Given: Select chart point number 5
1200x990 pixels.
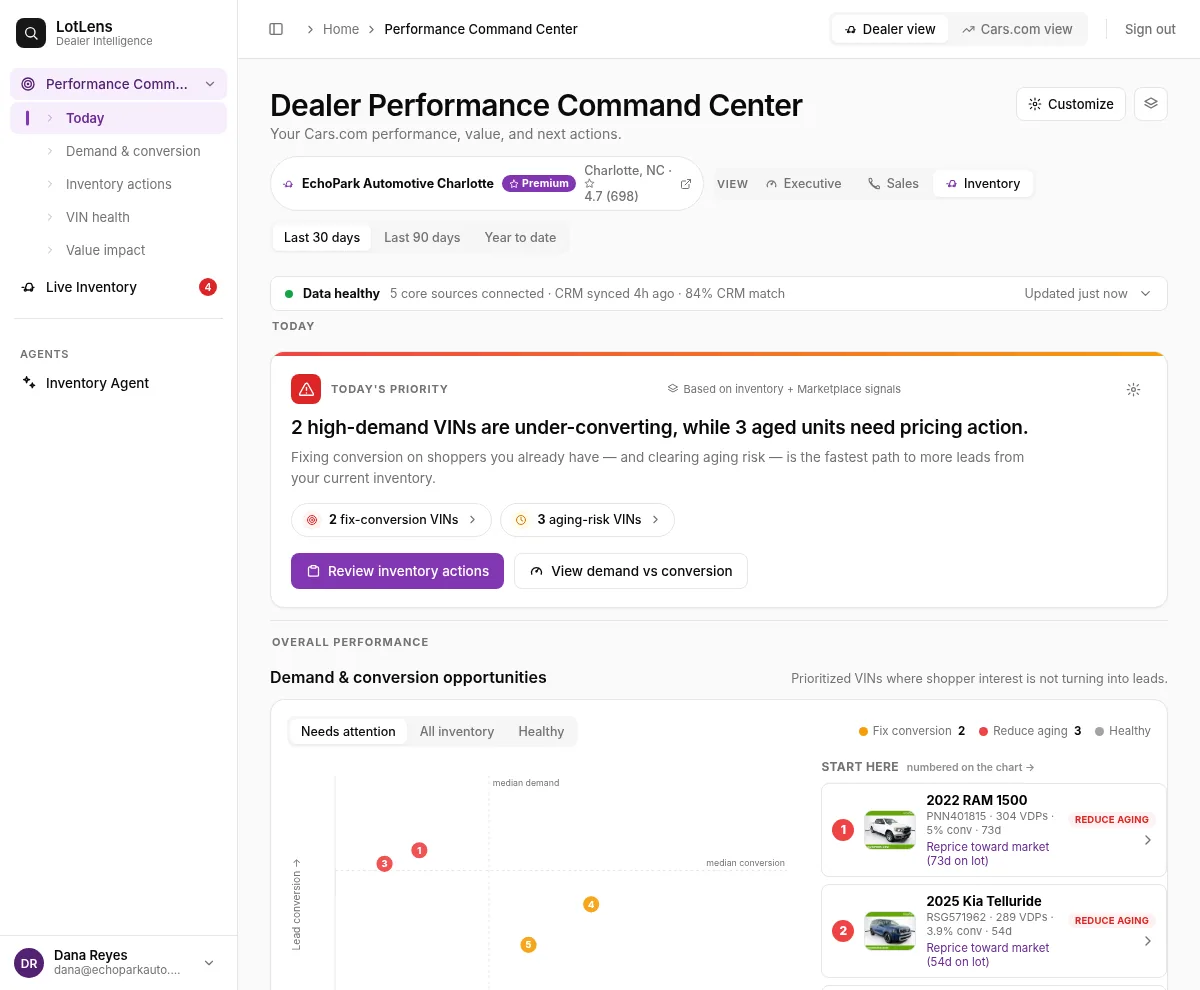Looking at the screenshot, I should point(528,944).
